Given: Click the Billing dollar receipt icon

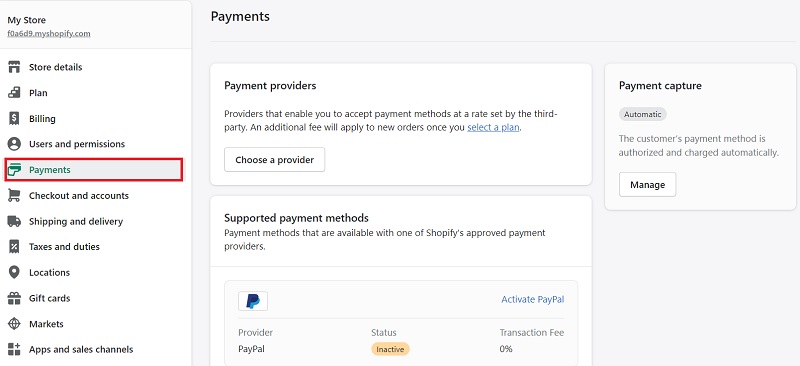Looking at the screenshot, I should click(x=14, y=118).
